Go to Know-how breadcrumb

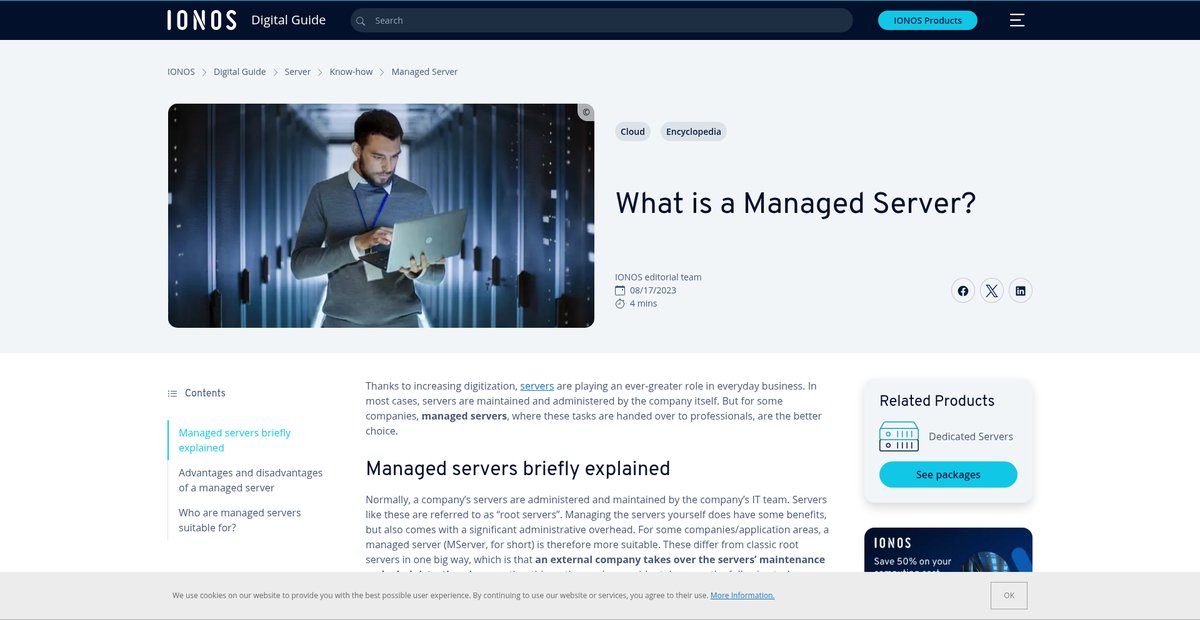point(351,72)
